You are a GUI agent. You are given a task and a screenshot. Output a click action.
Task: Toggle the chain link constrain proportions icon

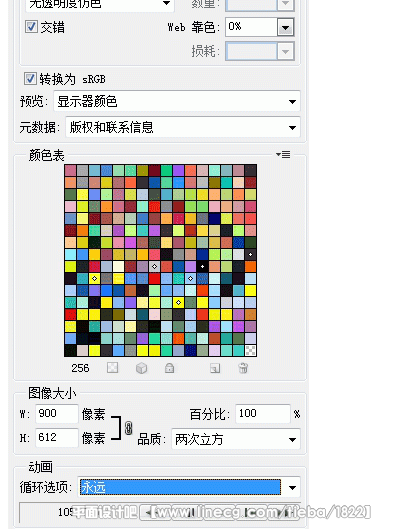(129, 428)
